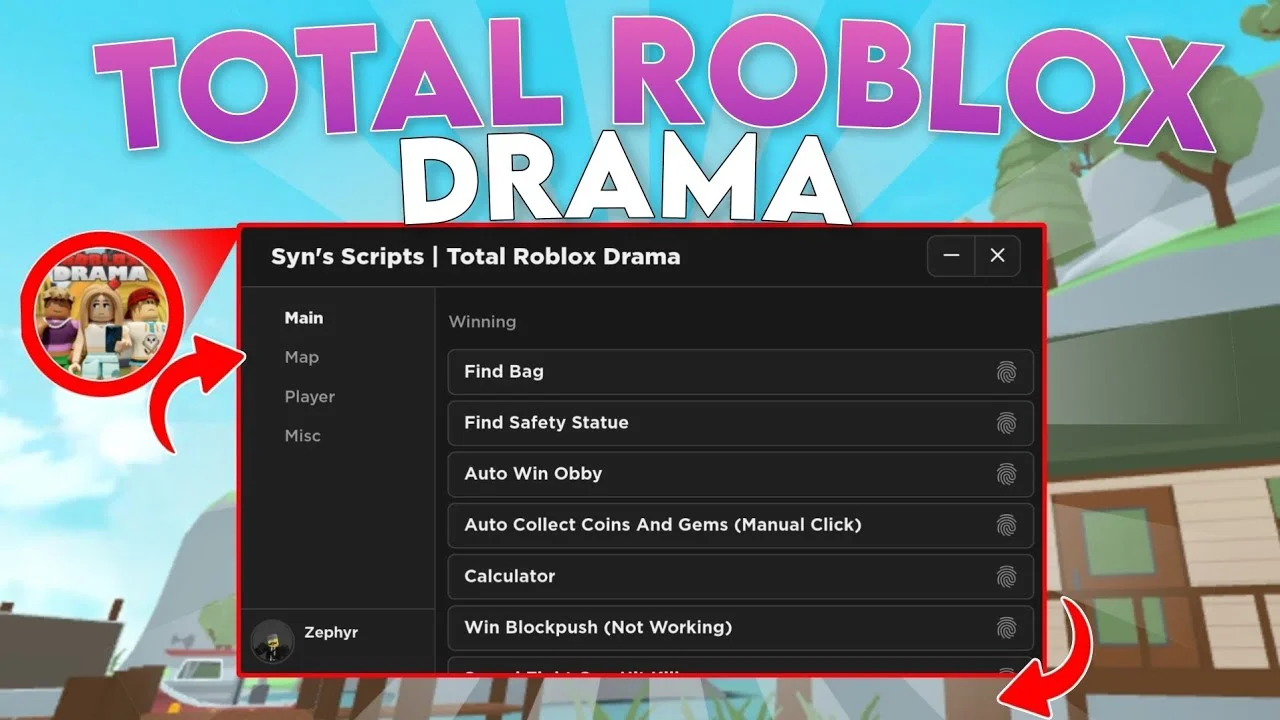Open the Player section
1280x720 pixels.
click(309, 396)
